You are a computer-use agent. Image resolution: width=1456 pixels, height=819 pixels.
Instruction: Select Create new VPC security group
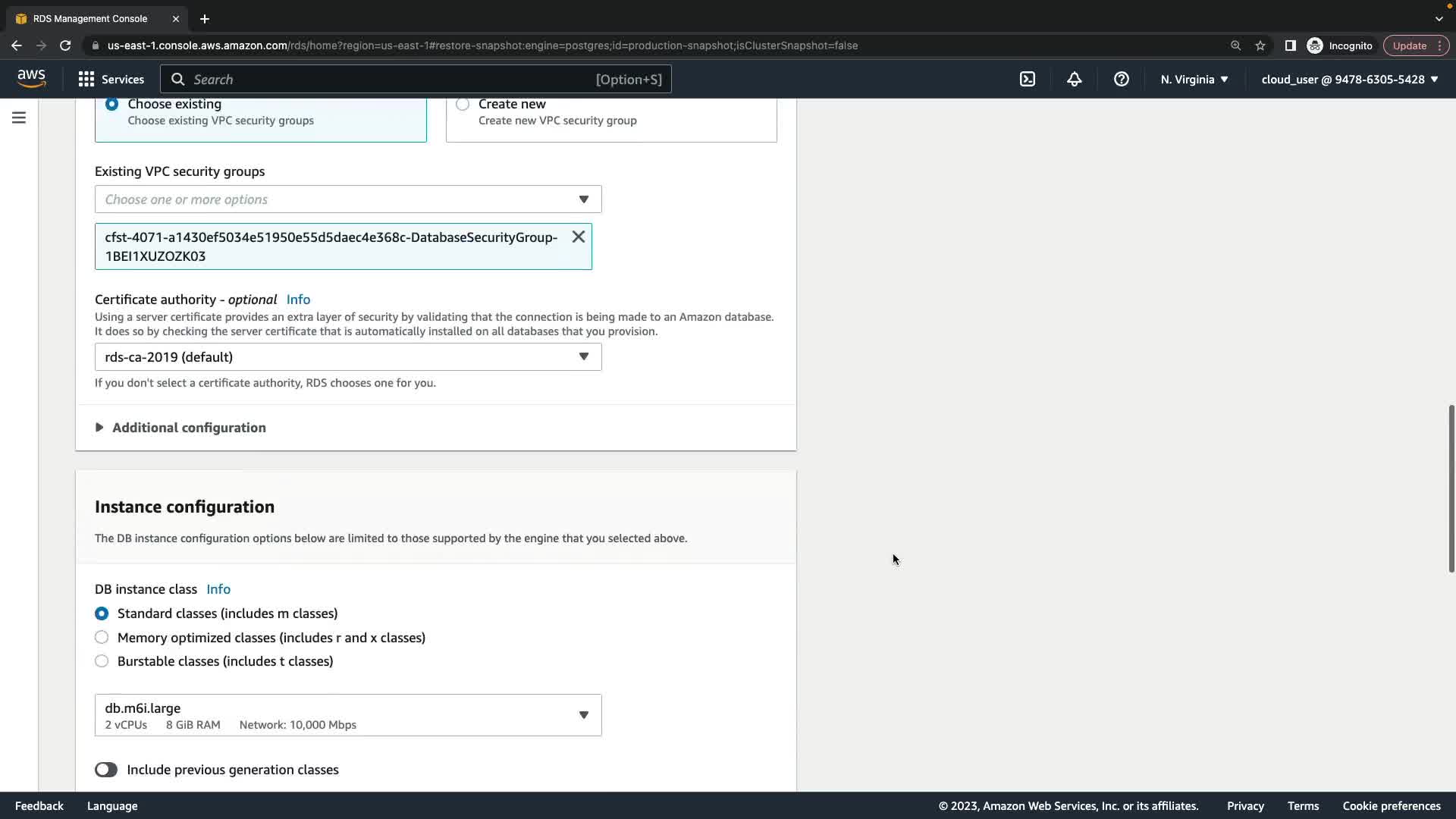[463, 105]
